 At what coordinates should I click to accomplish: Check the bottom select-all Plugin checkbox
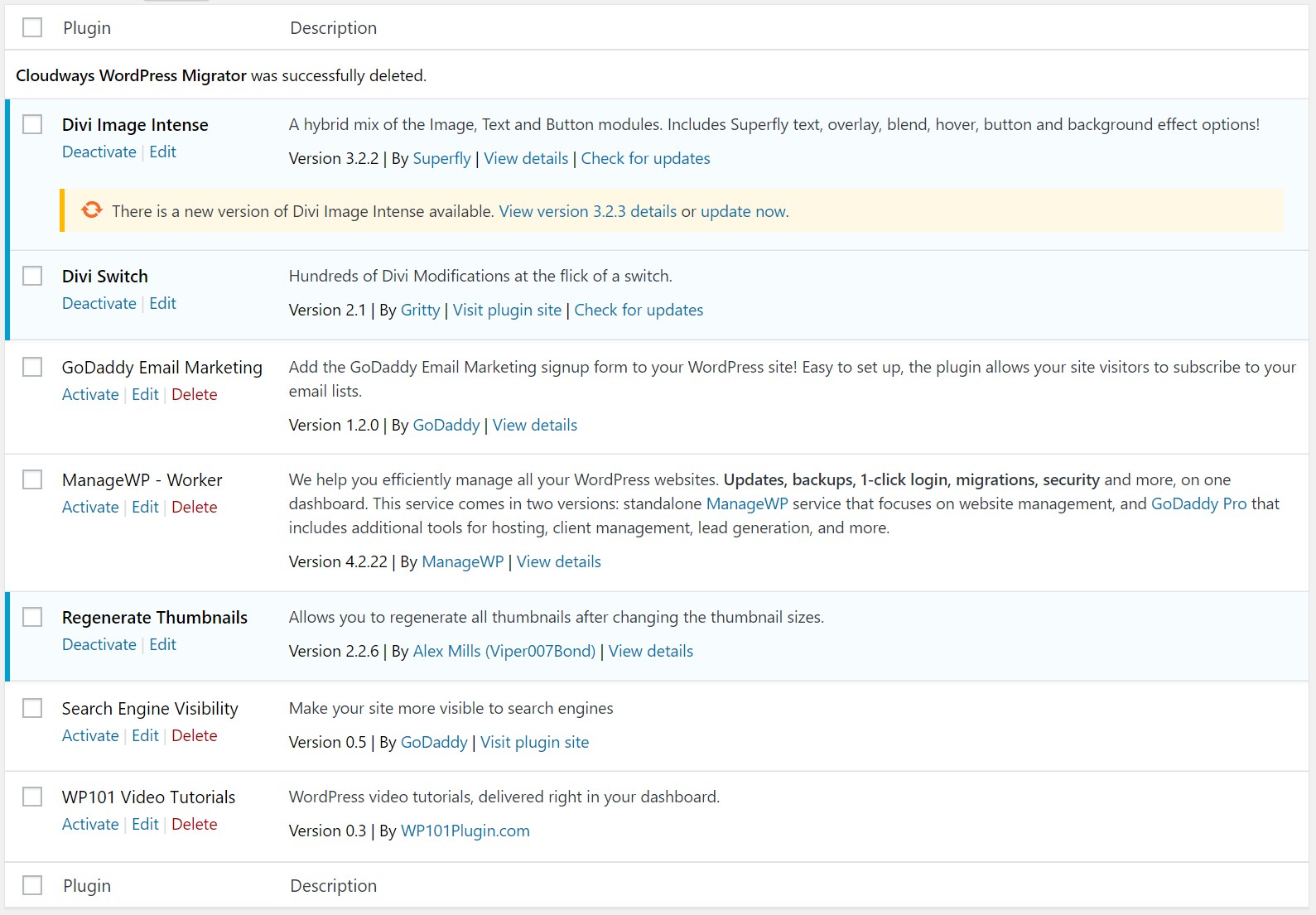tap(32, 885)
